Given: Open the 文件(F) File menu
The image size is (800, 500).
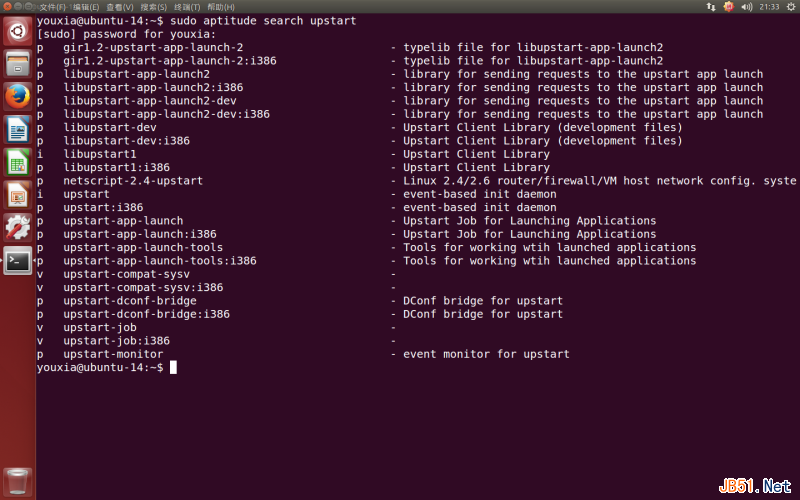Looking at the screenshot, I should [53, 7].
